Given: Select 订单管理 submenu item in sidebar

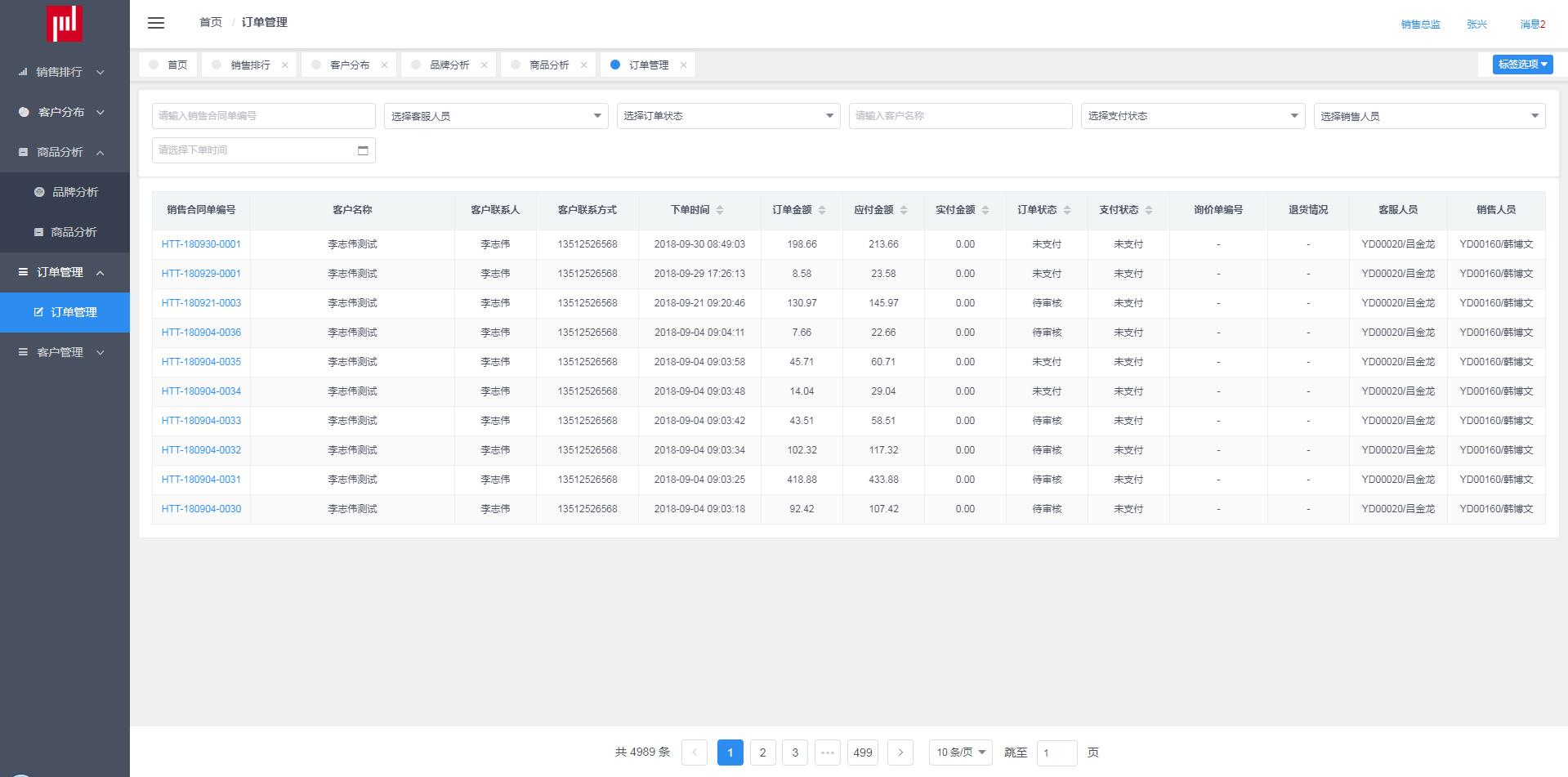Looking at the screenshot, I should [65, 312].
